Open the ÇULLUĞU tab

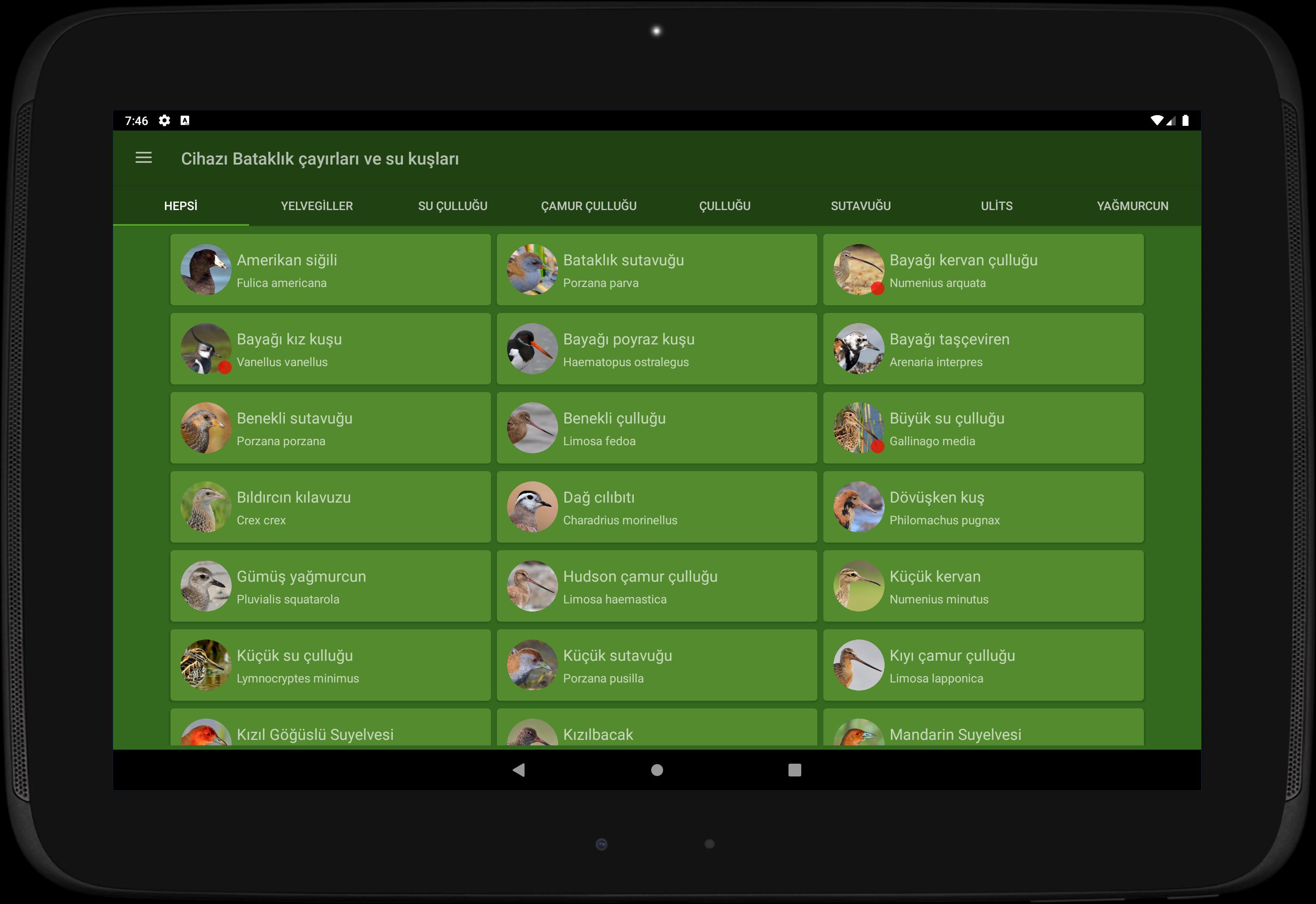click(724, 206)
